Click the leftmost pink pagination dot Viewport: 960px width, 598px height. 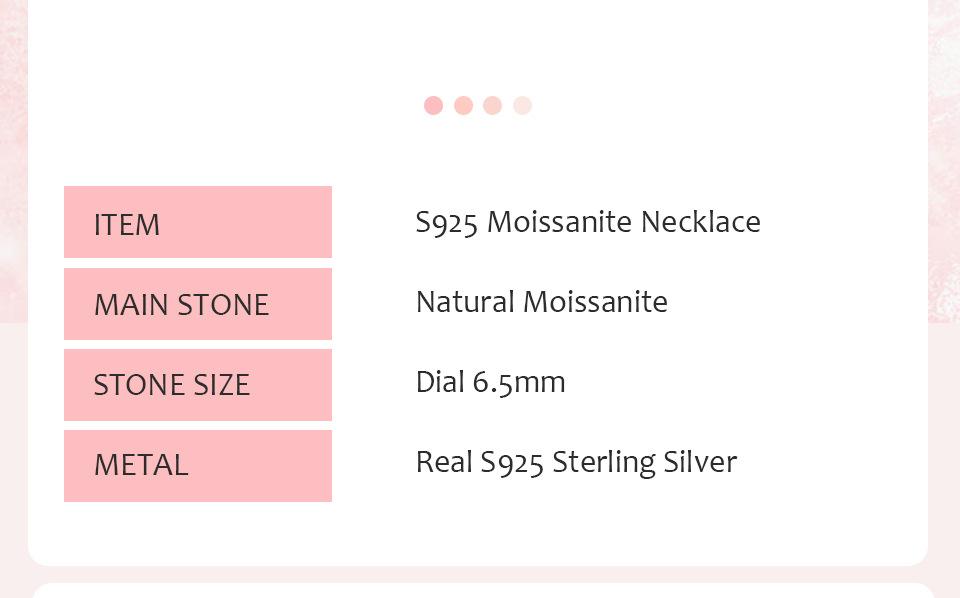433,106
